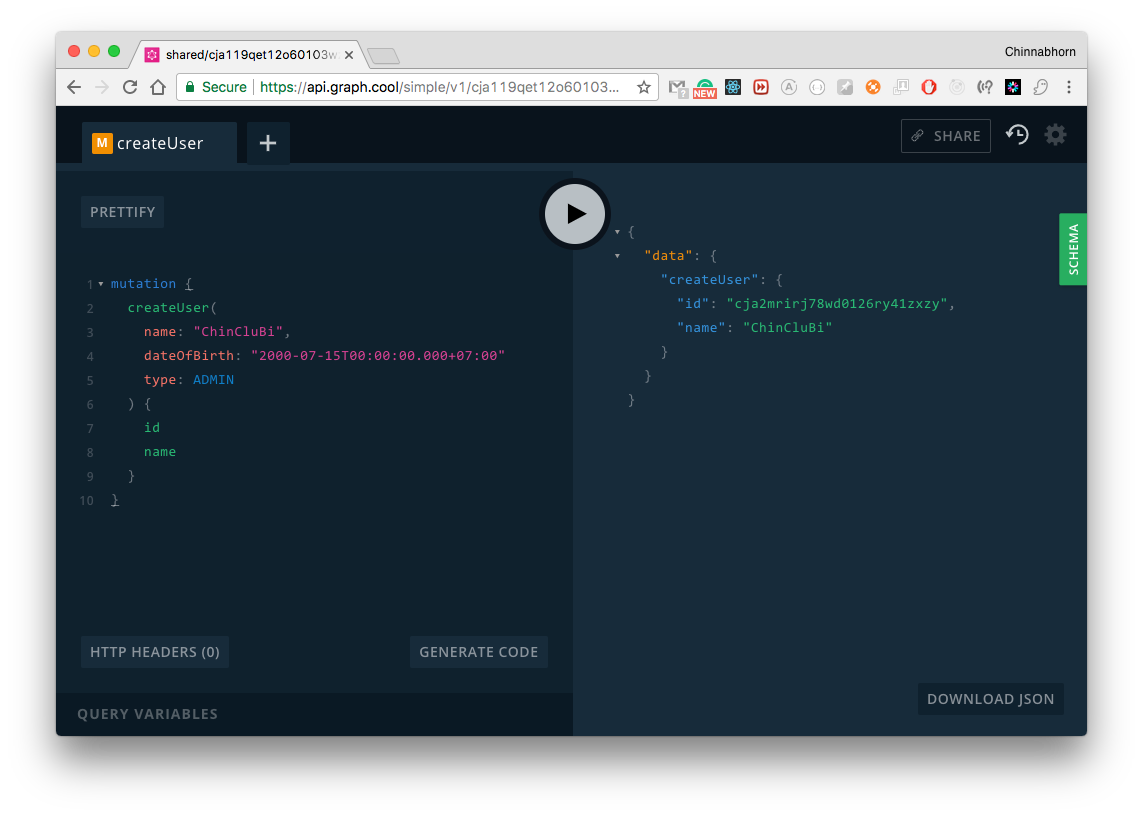The image size is (1143, 816).
Task: Click the black colorful-star extension icon
Action: coord(1013,88)
